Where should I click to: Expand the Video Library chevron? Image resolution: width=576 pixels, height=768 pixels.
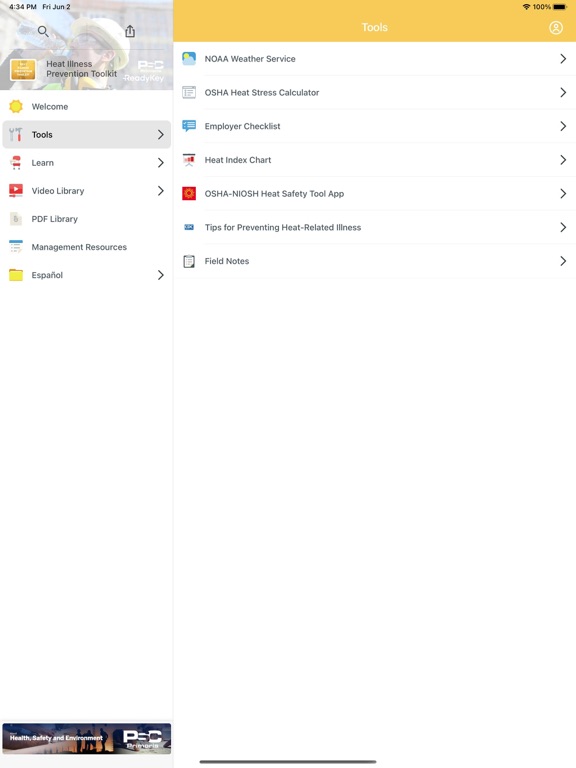161,191
